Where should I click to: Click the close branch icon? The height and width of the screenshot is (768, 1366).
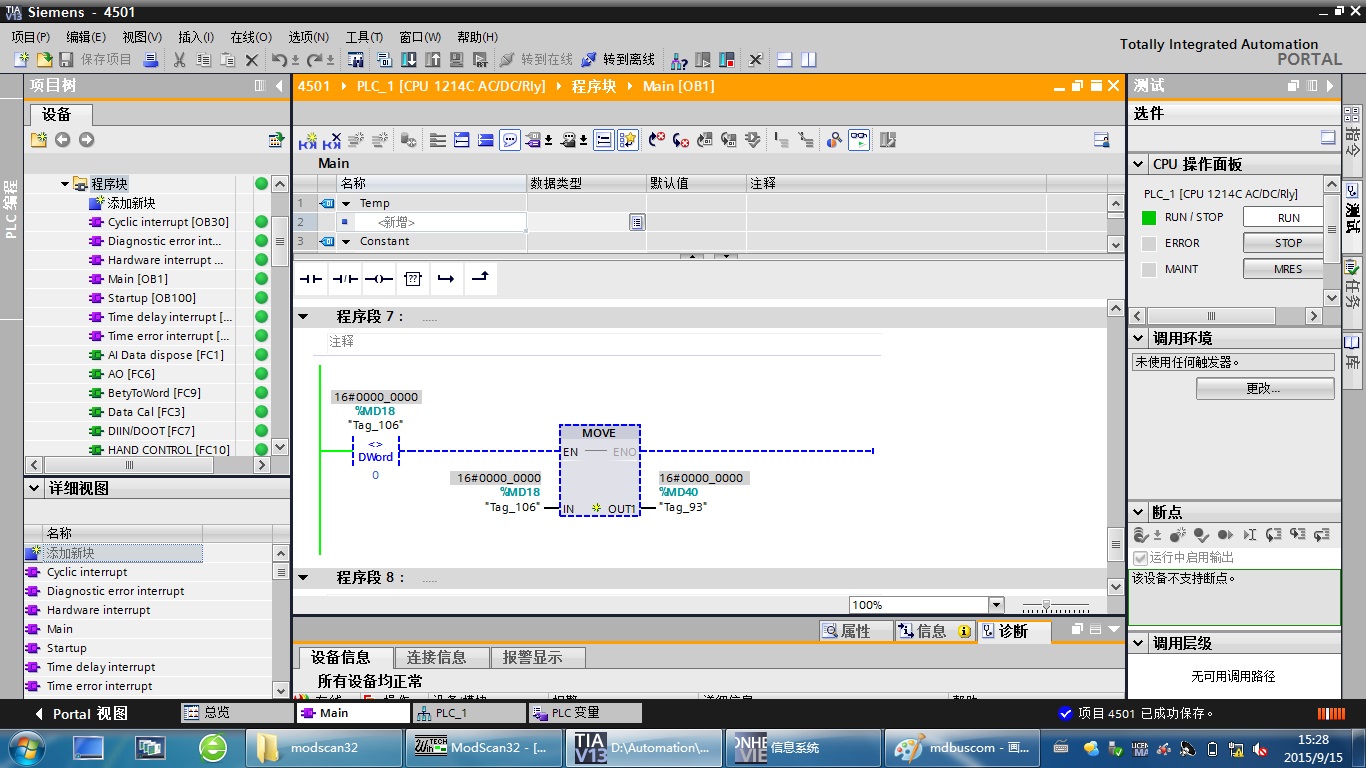point(480,279)
